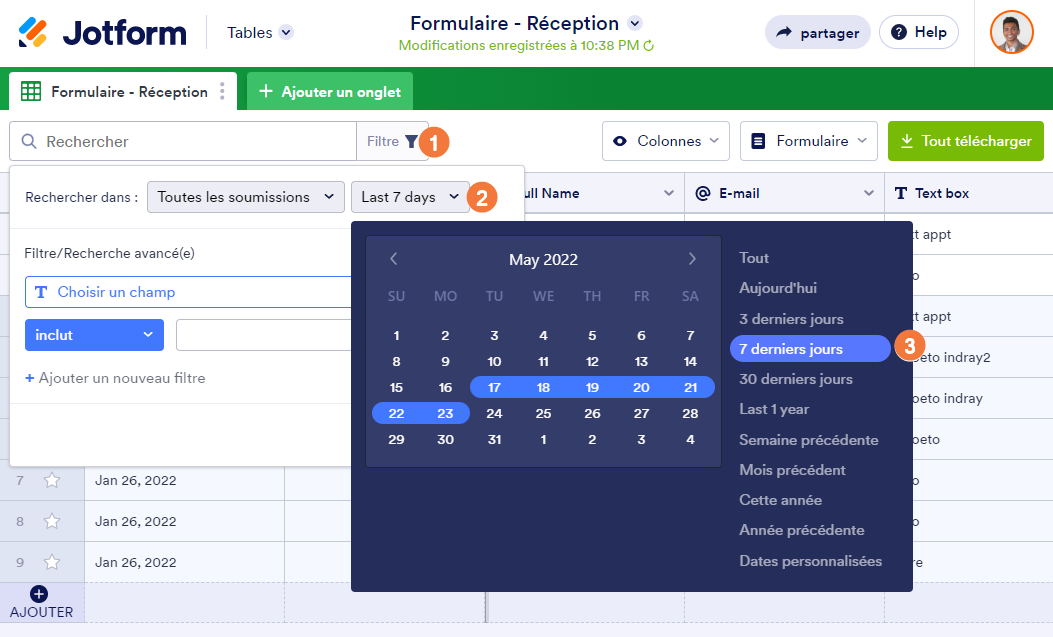
Task: Click the AJOUTER plus row icon
Action: pos(40,595)
